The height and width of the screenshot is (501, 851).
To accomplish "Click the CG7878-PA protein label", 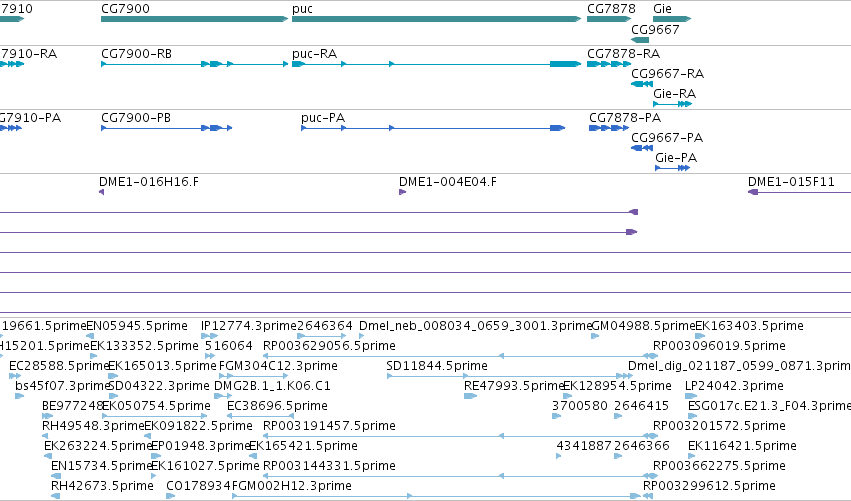I will pyautogui.click(x=625, y=118).
